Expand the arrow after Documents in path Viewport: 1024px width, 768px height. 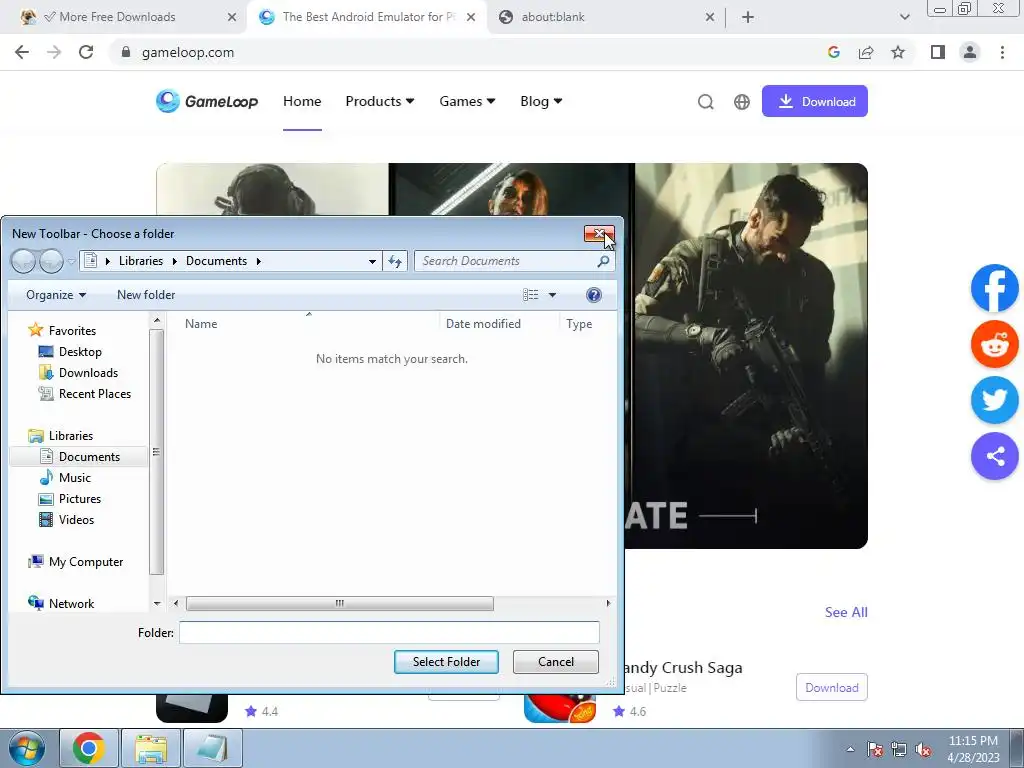[x=259, y=261]
